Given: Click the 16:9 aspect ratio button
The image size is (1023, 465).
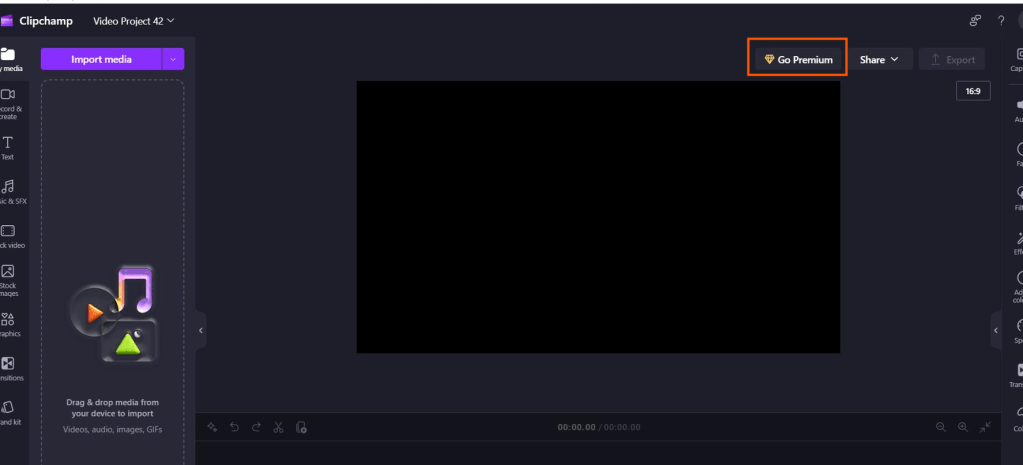Looking at the screenshot, I should tap(972, 91).
